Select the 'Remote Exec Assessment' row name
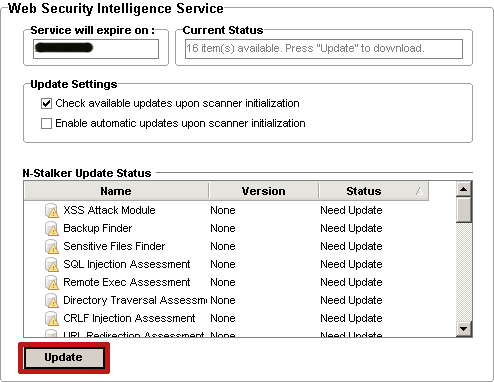This screenshot has height=382, width=494. 127,282
